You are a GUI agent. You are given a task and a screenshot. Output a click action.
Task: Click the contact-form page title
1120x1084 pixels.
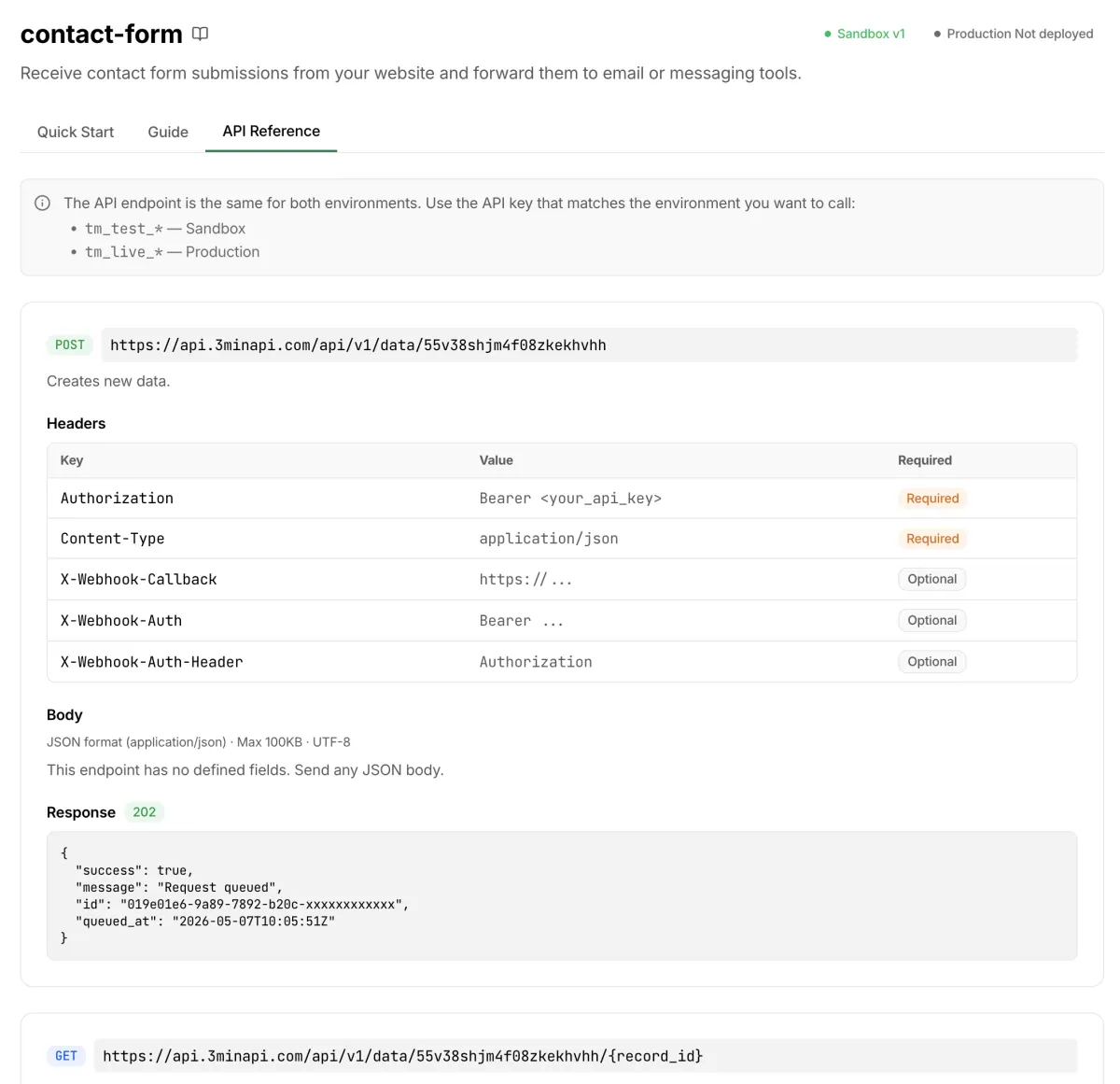(x=102, y=34)
